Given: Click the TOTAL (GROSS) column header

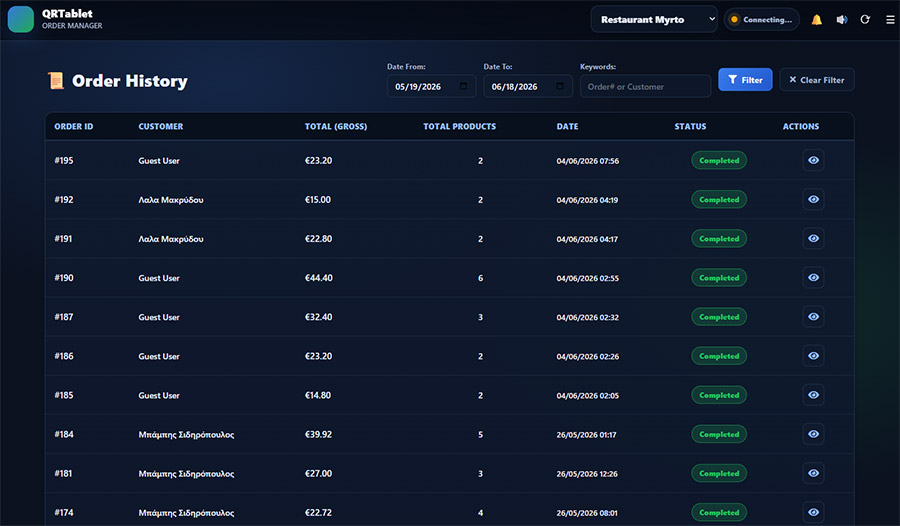Looking at the screenshot, I should click(x=336, y=126).
